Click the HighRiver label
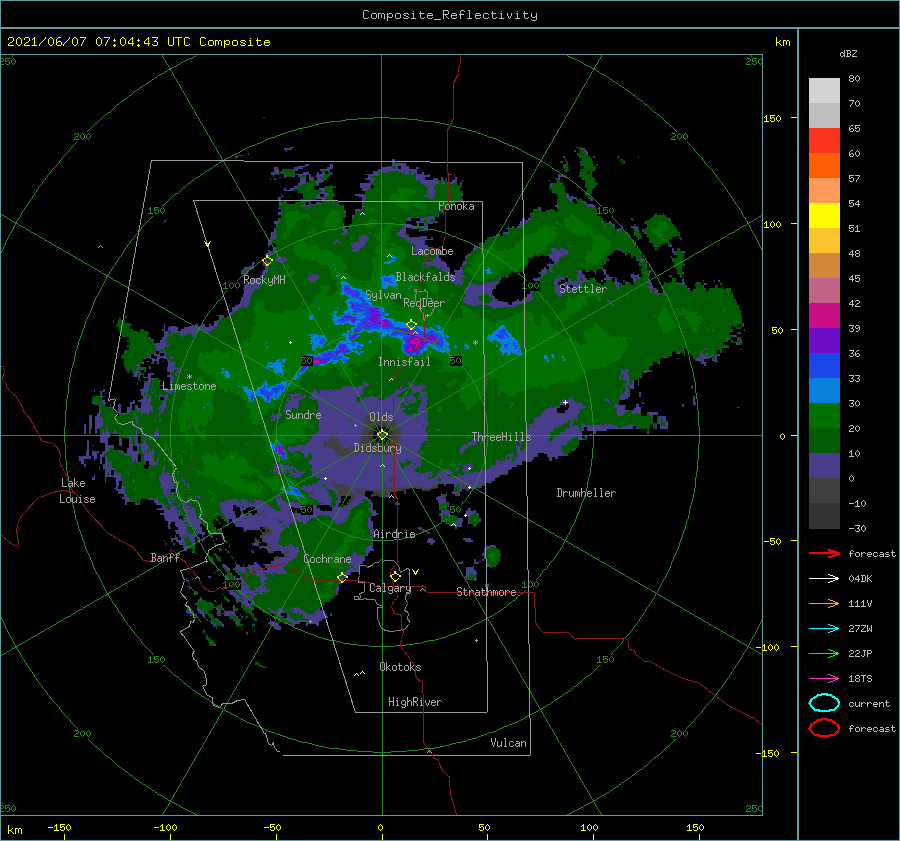This screenshot has height=841, width=900. point(415,702)
